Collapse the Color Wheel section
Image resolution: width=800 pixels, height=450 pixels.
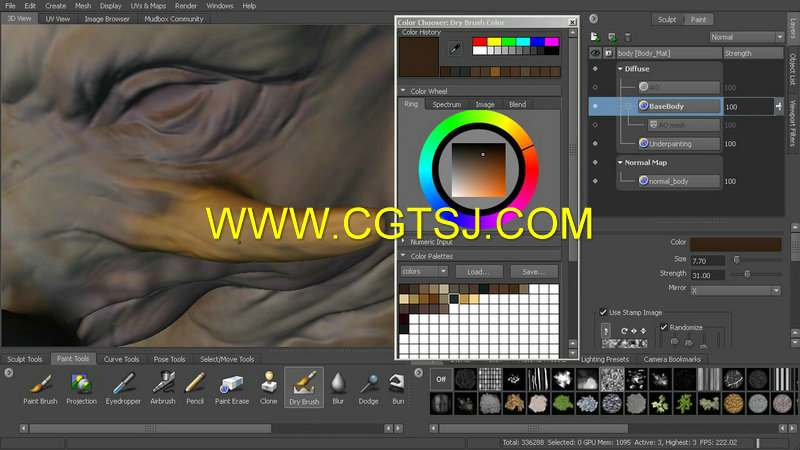[x=403, y=91]
